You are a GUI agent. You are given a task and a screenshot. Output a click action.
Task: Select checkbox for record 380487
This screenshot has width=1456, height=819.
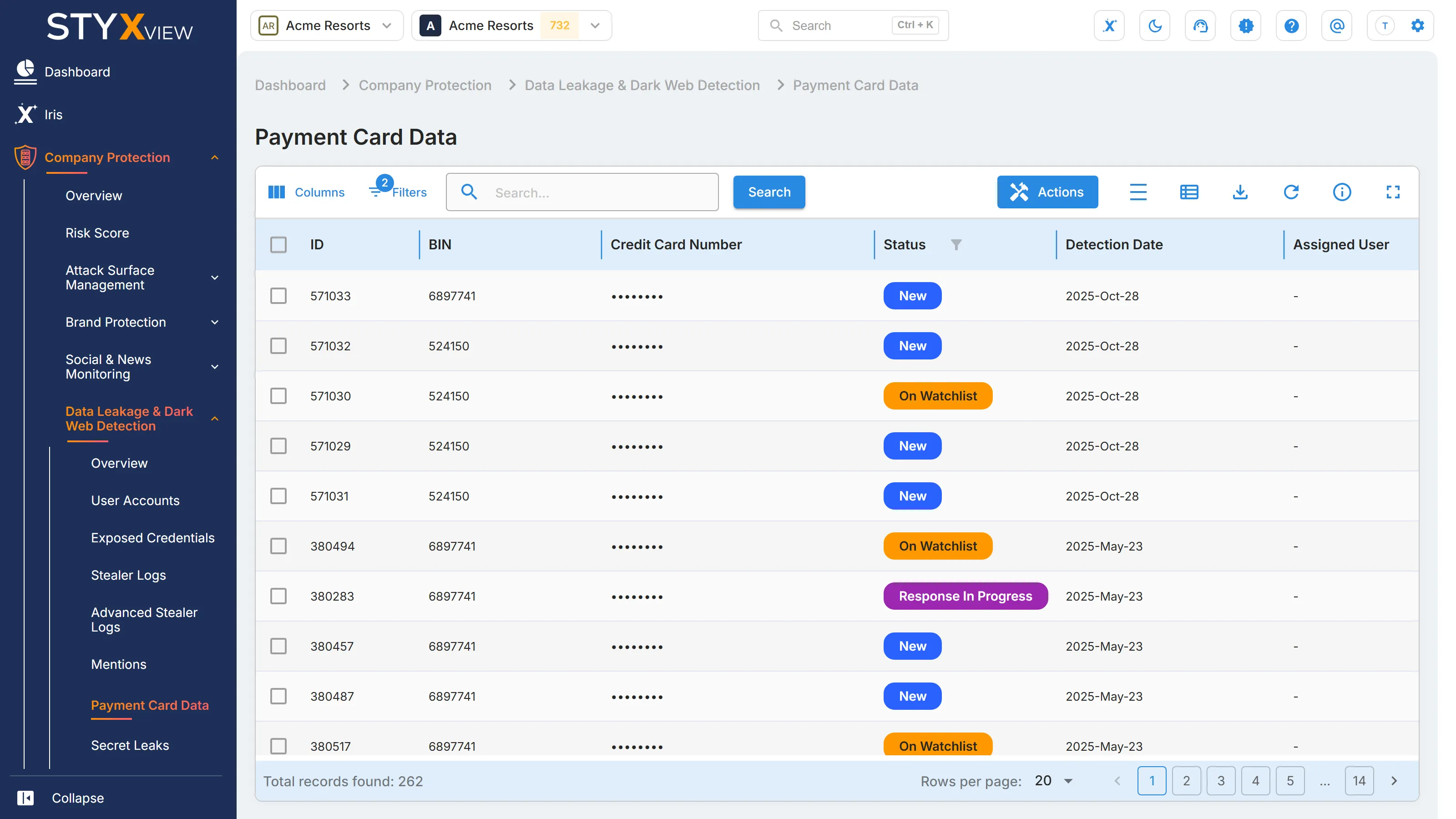(278, 696)
